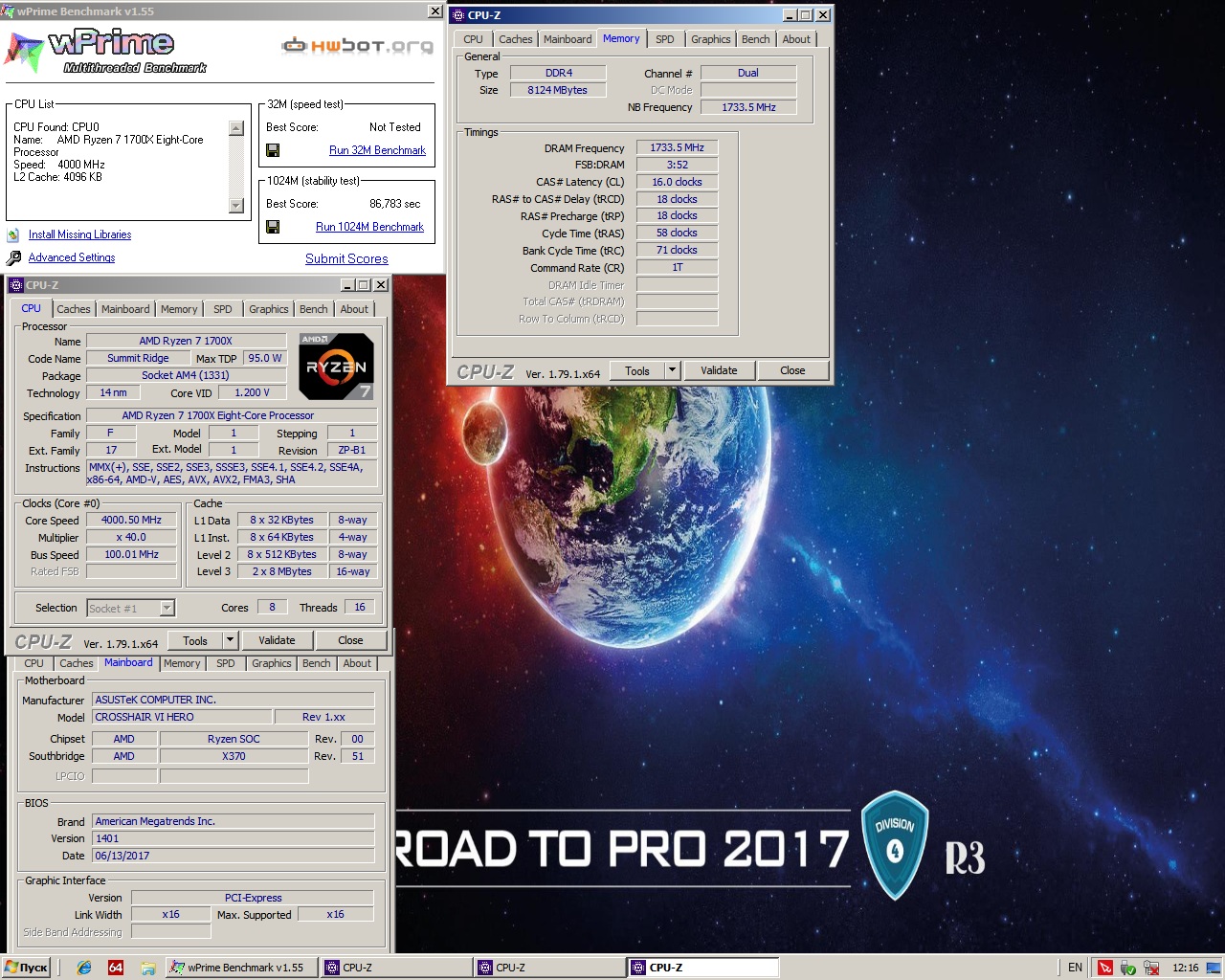Click the Ryzen 7 logo in CPU-Z
The width and height of the screenshot is (1225, 980).
[x=336, y=366]
